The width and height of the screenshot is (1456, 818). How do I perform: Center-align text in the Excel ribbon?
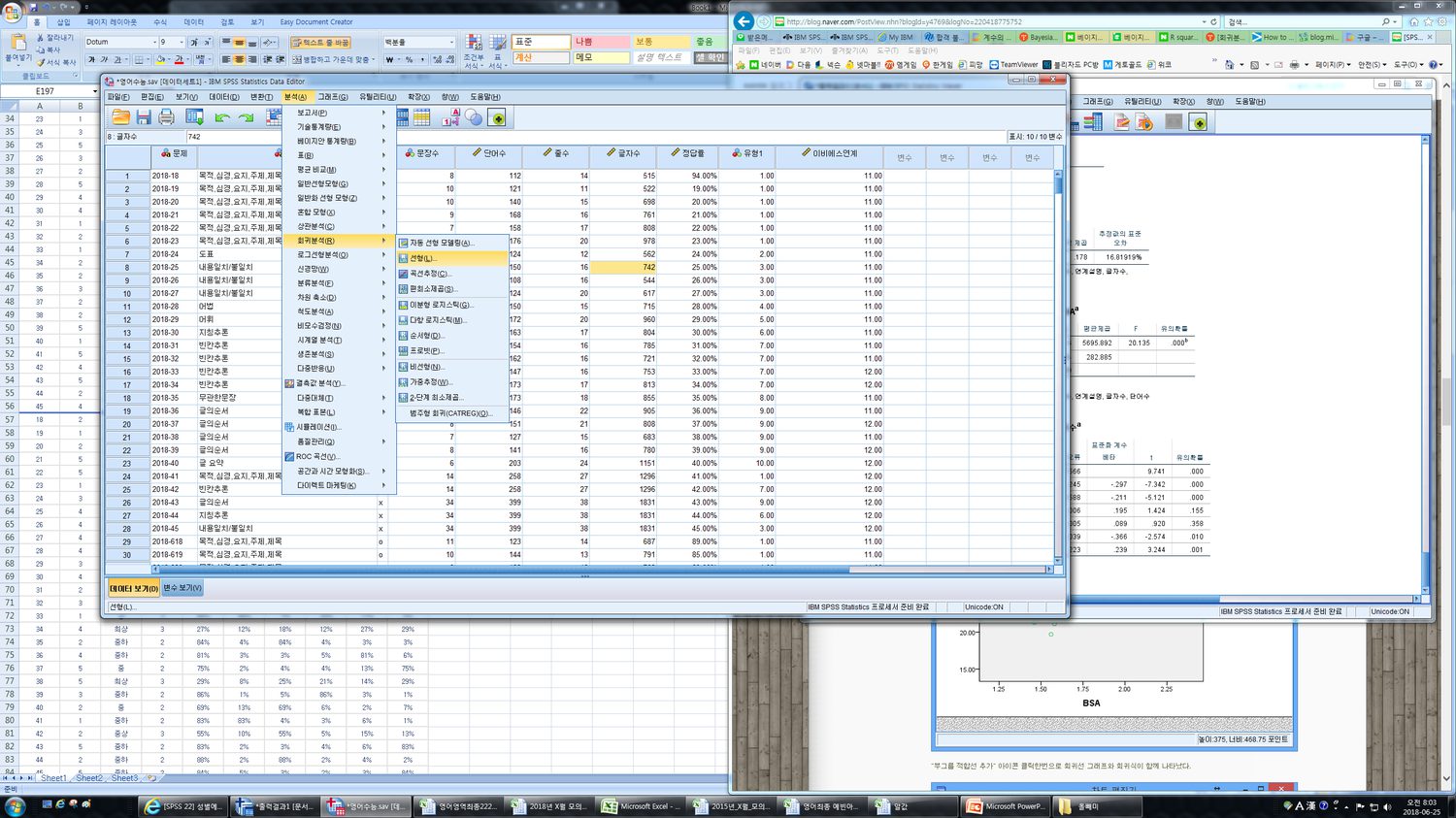pos(240,59)
